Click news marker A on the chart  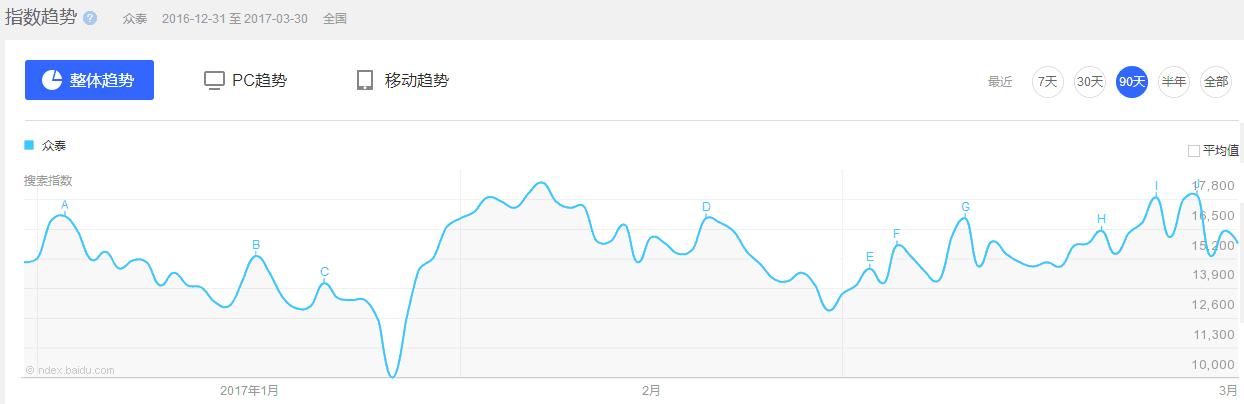point(65,206)
